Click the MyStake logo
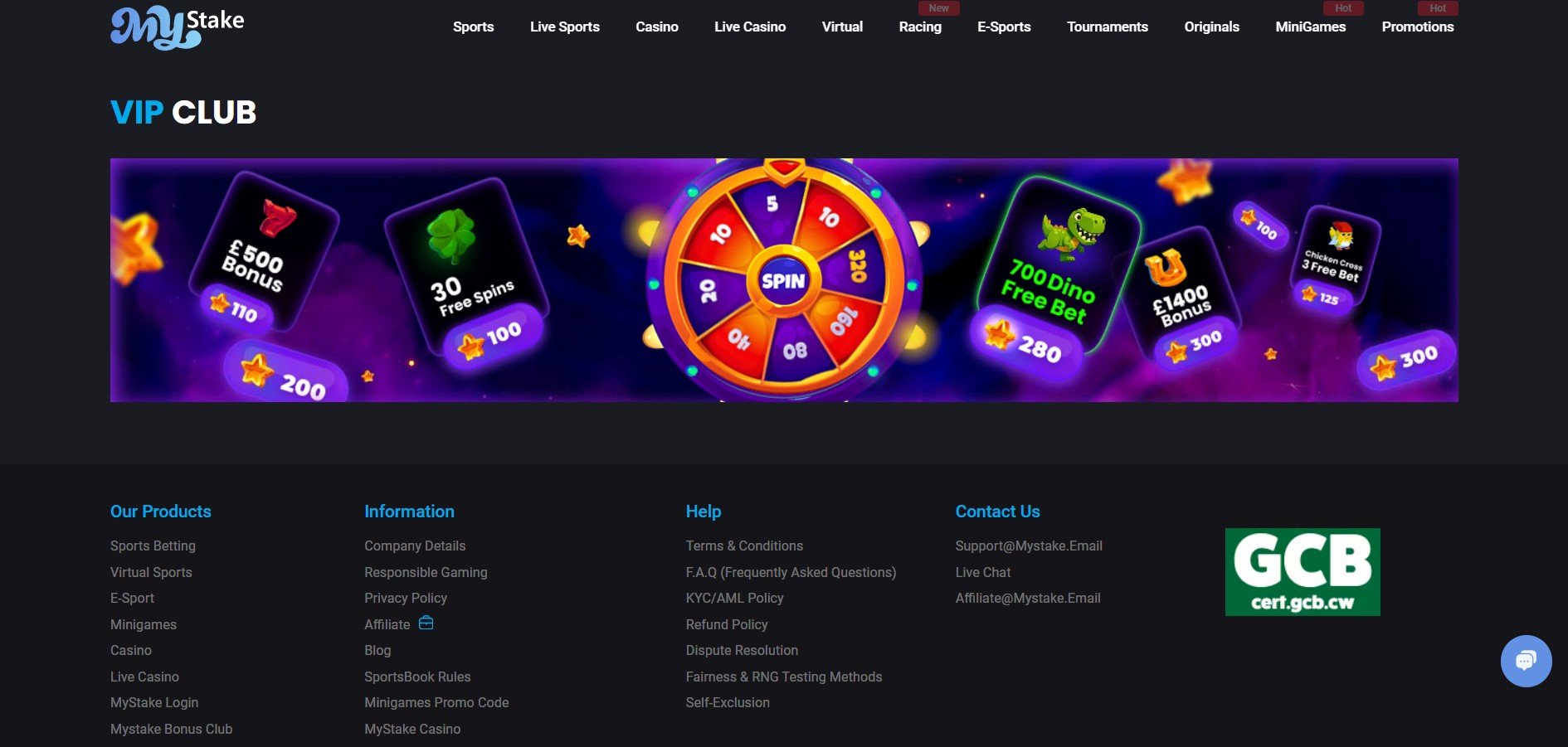The height and width of the screenshot is (747, 1568). [x=178, y=27]
